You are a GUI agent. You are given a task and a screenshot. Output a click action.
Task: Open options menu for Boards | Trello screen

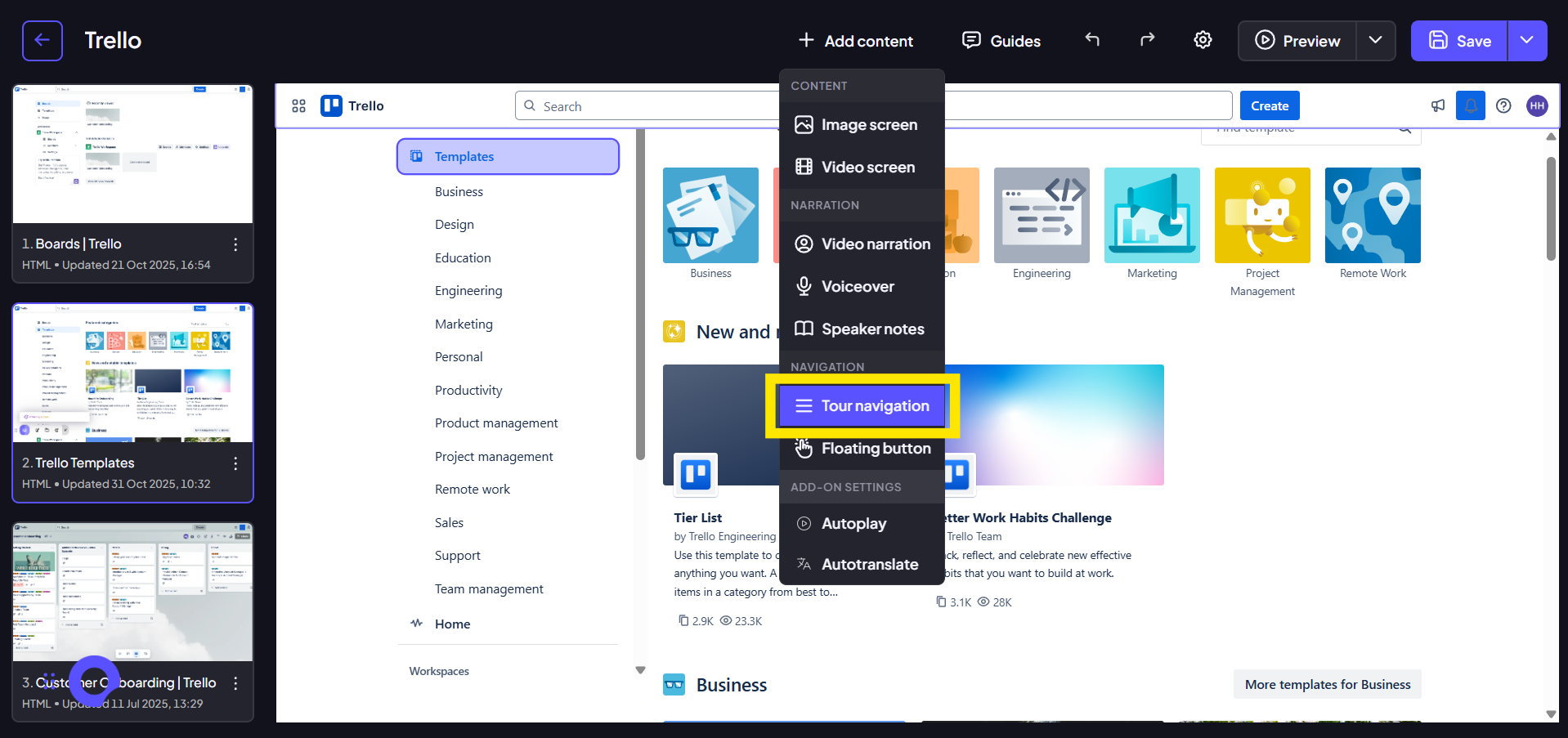235,244
